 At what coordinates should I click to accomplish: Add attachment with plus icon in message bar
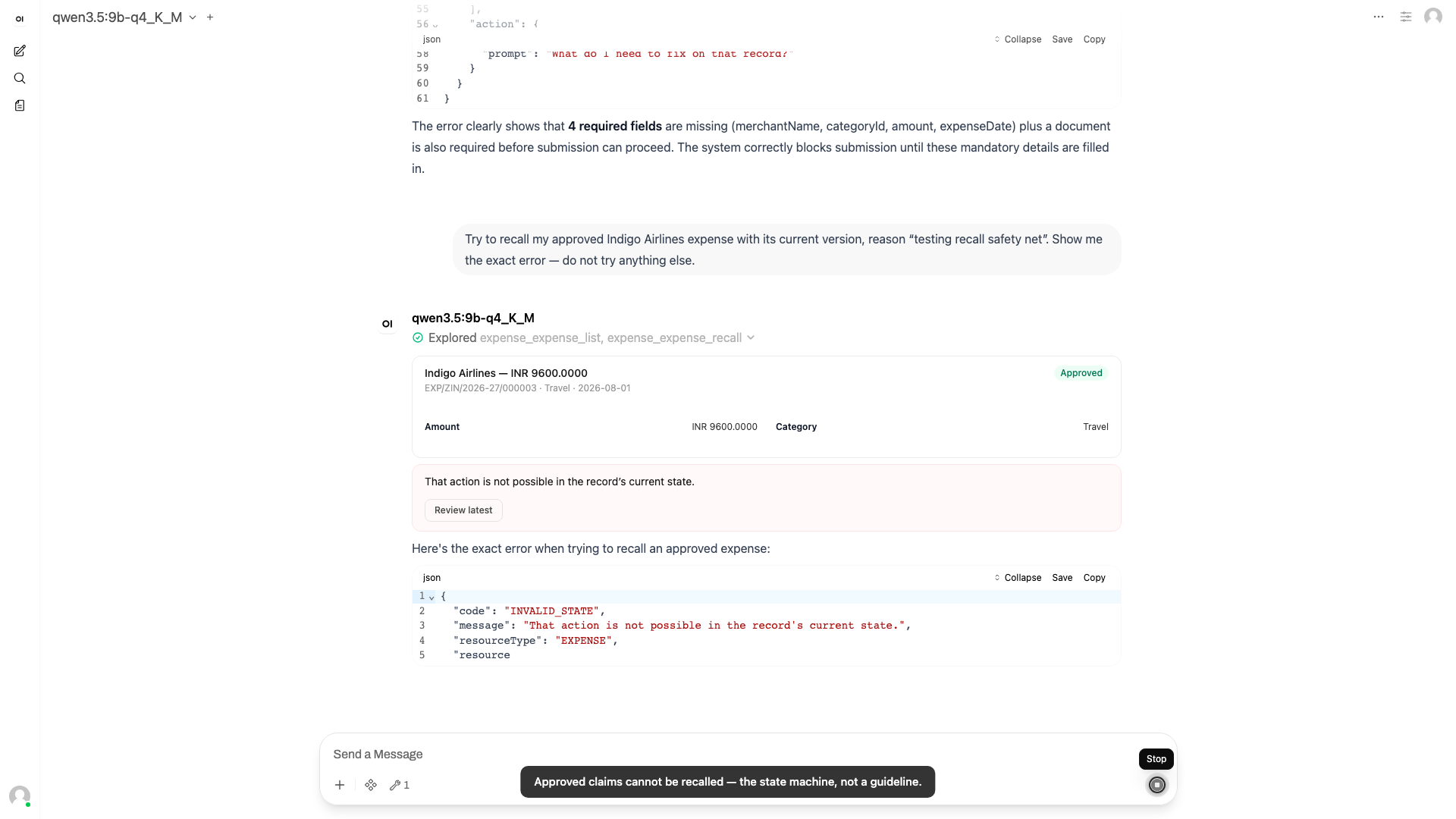point(340,785)
